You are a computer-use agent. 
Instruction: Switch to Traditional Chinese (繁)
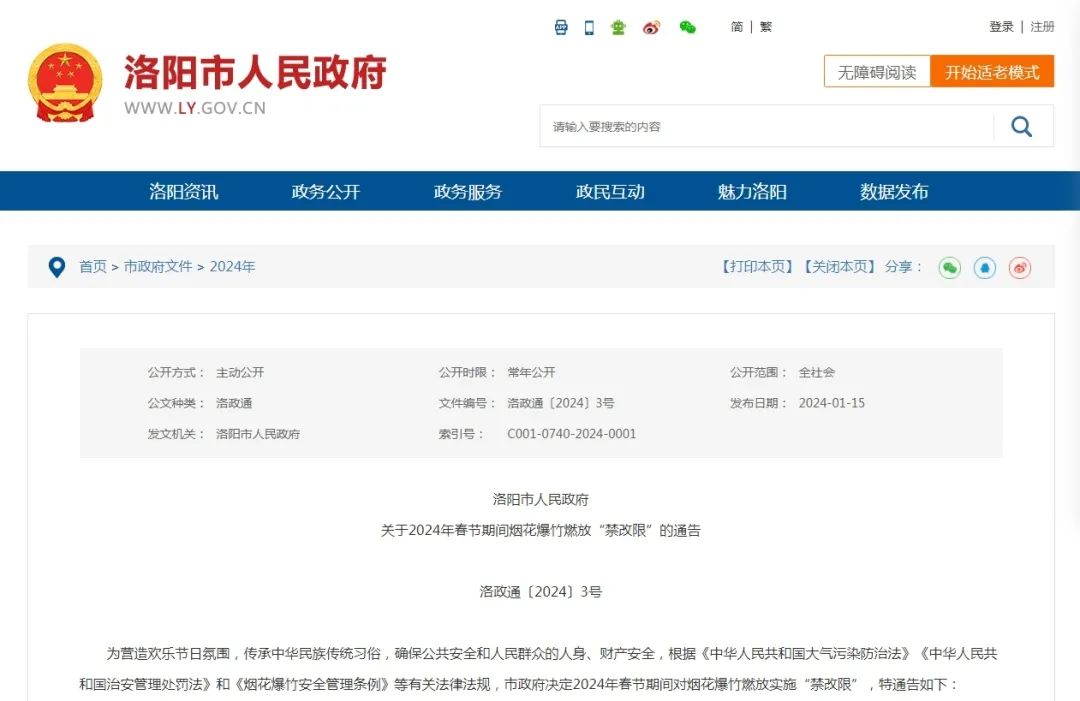[766, 27]
